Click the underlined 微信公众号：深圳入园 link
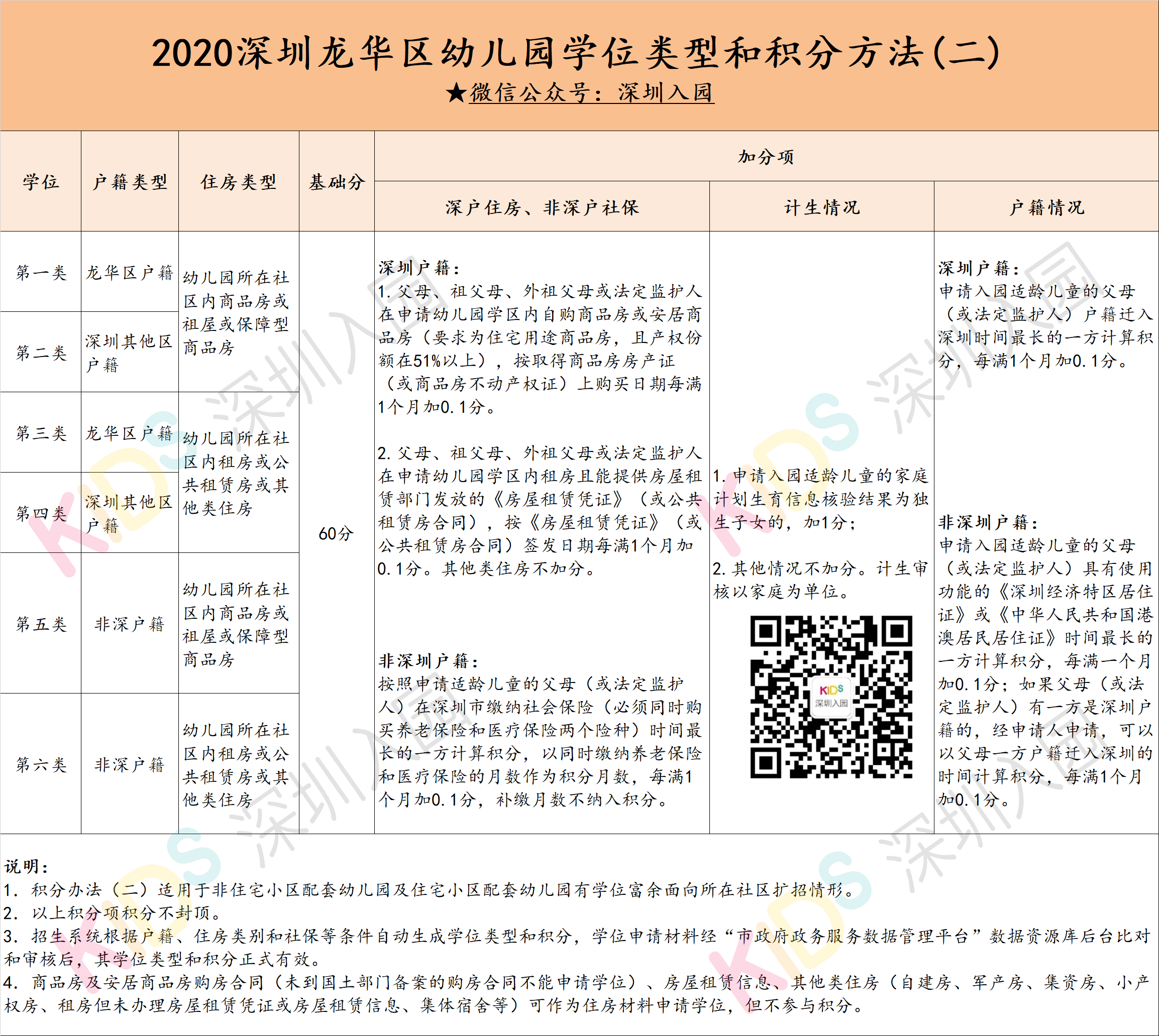This screenshot has width=1159, height=1036. coord(592,92)
